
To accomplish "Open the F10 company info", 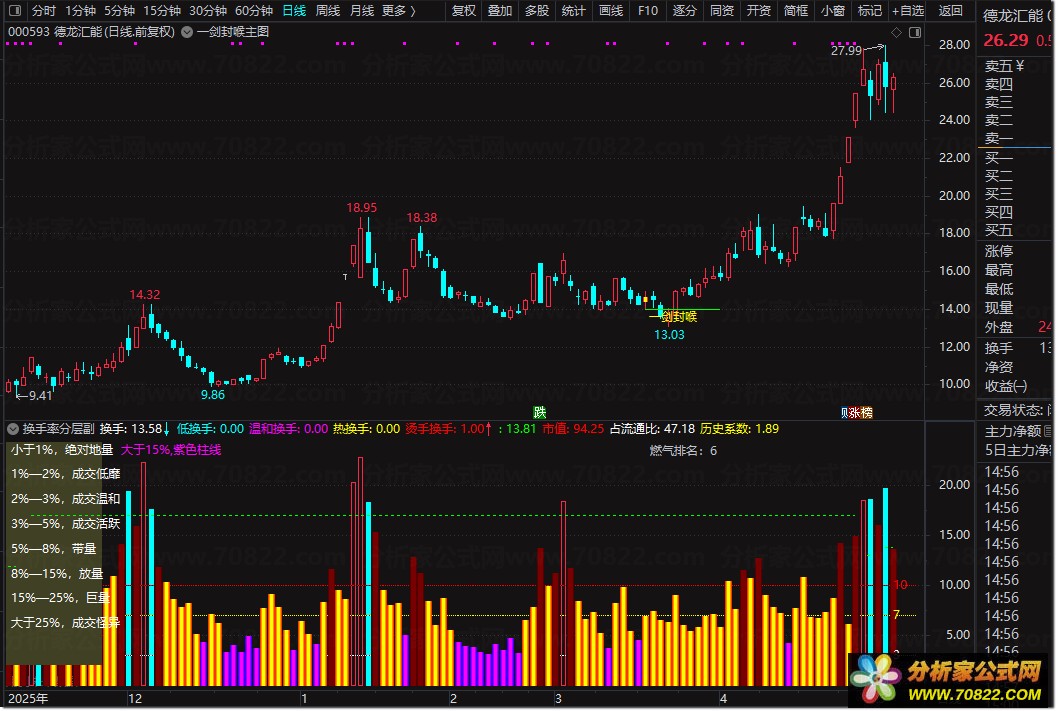I will tap(648, 11).
